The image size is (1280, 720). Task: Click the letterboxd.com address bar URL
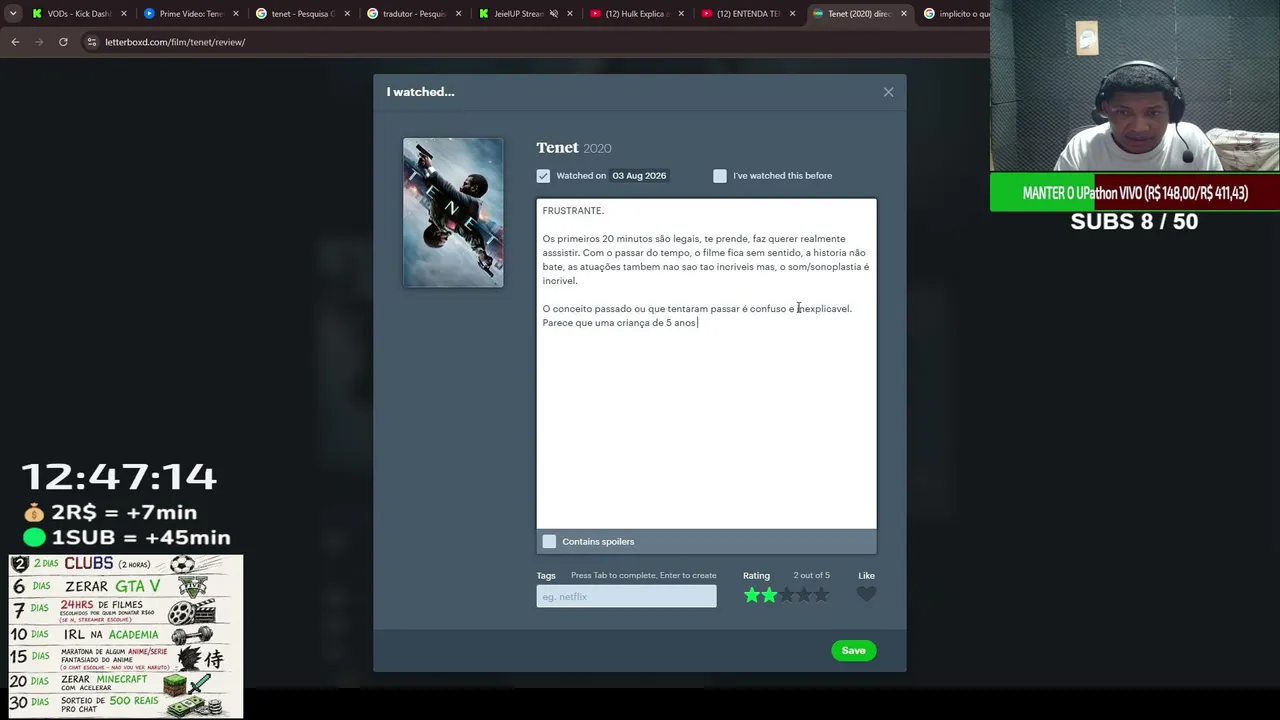pos(175,42)
